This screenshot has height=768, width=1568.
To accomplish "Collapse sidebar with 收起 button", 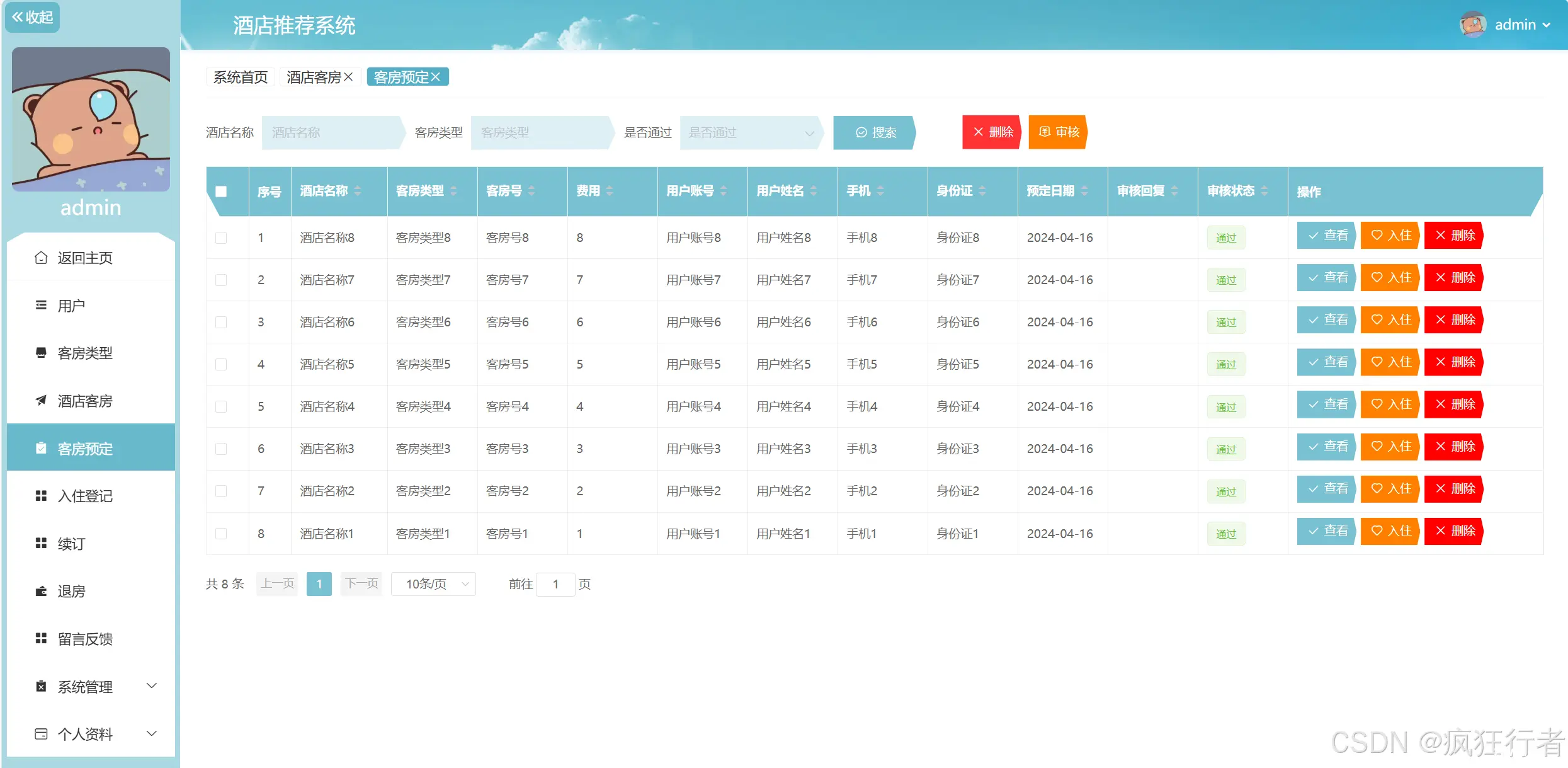I will tap(32, 17).
